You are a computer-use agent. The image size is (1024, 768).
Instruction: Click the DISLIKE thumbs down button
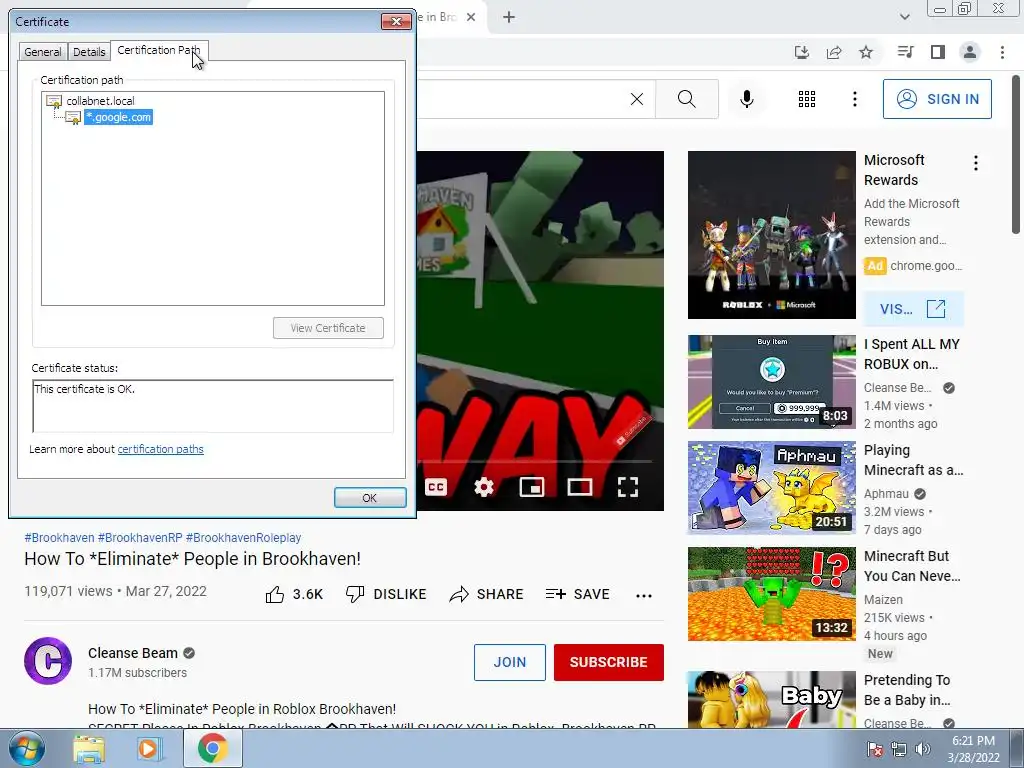(x=386, y=594)
